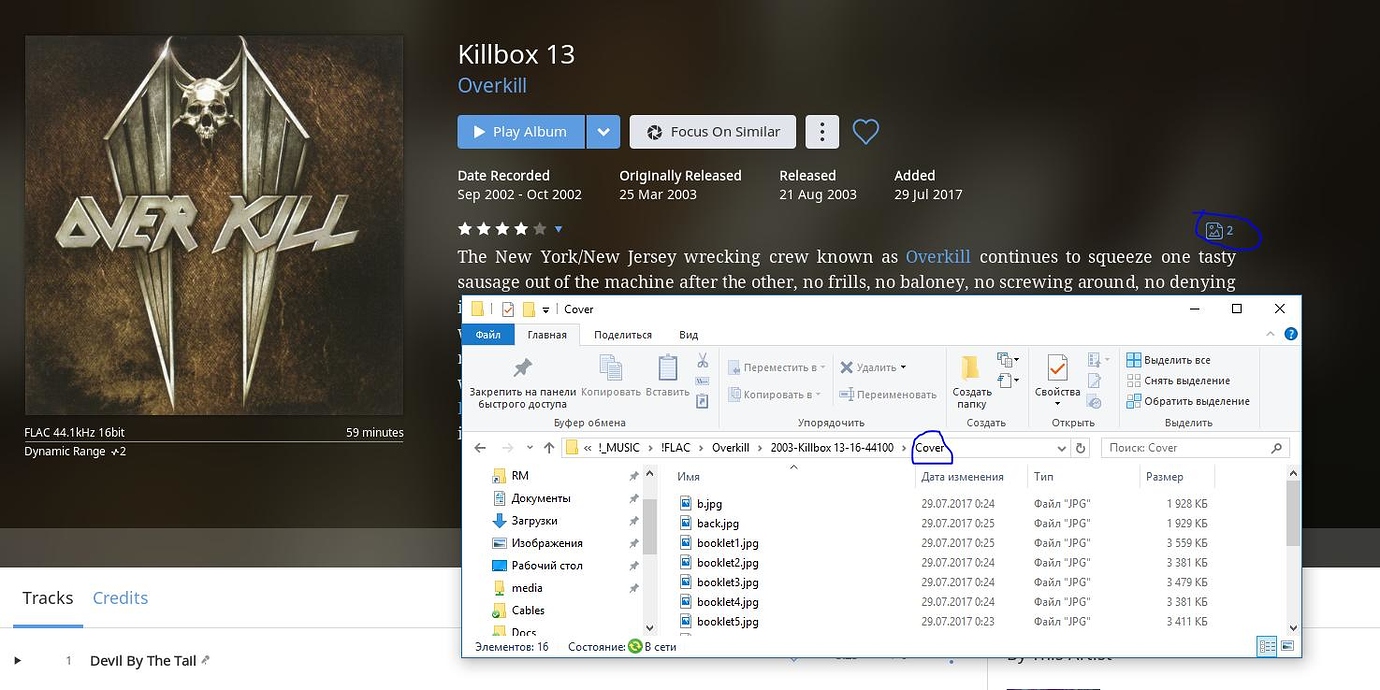Click Focus On Similar button
Screen dimensions: 1380x690
pyautogui.click(x=713, y=132)
